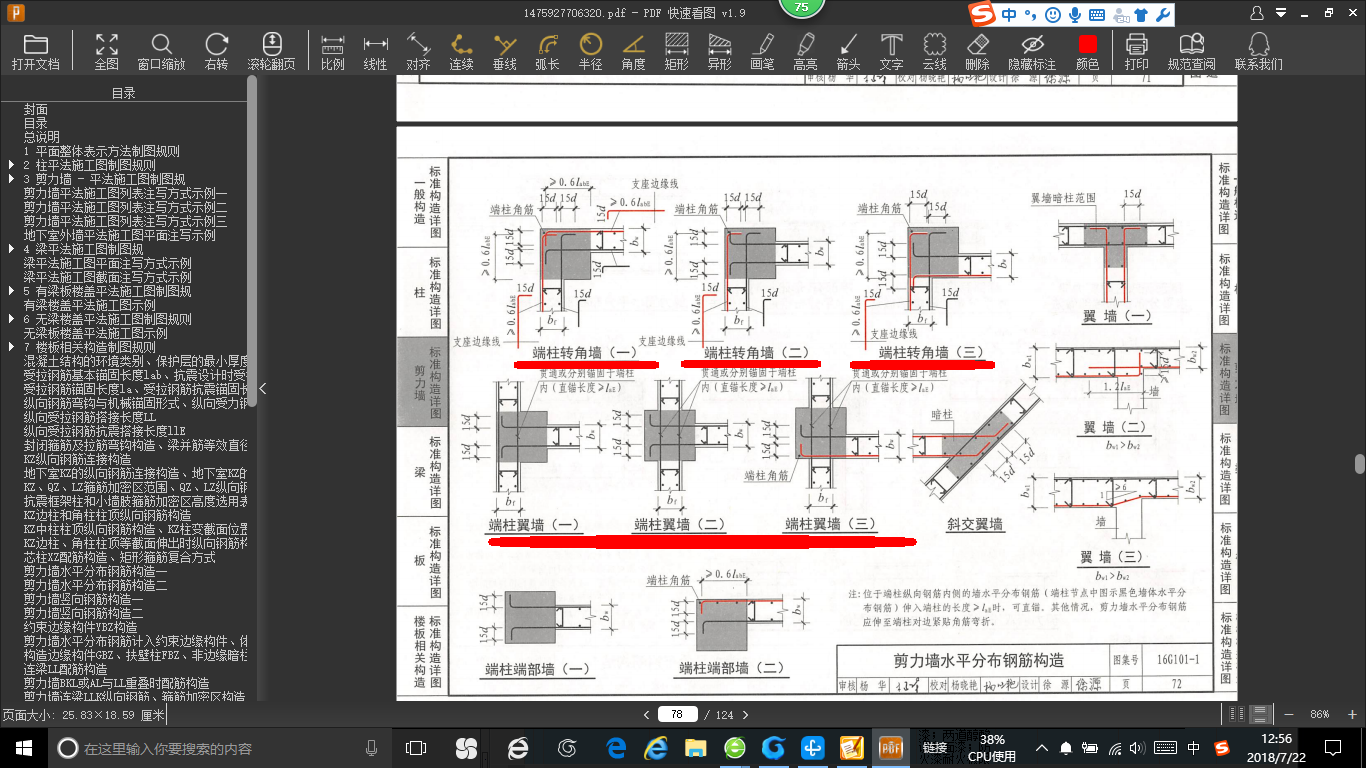Zoom out with the minus button
Screen dimensions: 1366x768
(1288, 714)
